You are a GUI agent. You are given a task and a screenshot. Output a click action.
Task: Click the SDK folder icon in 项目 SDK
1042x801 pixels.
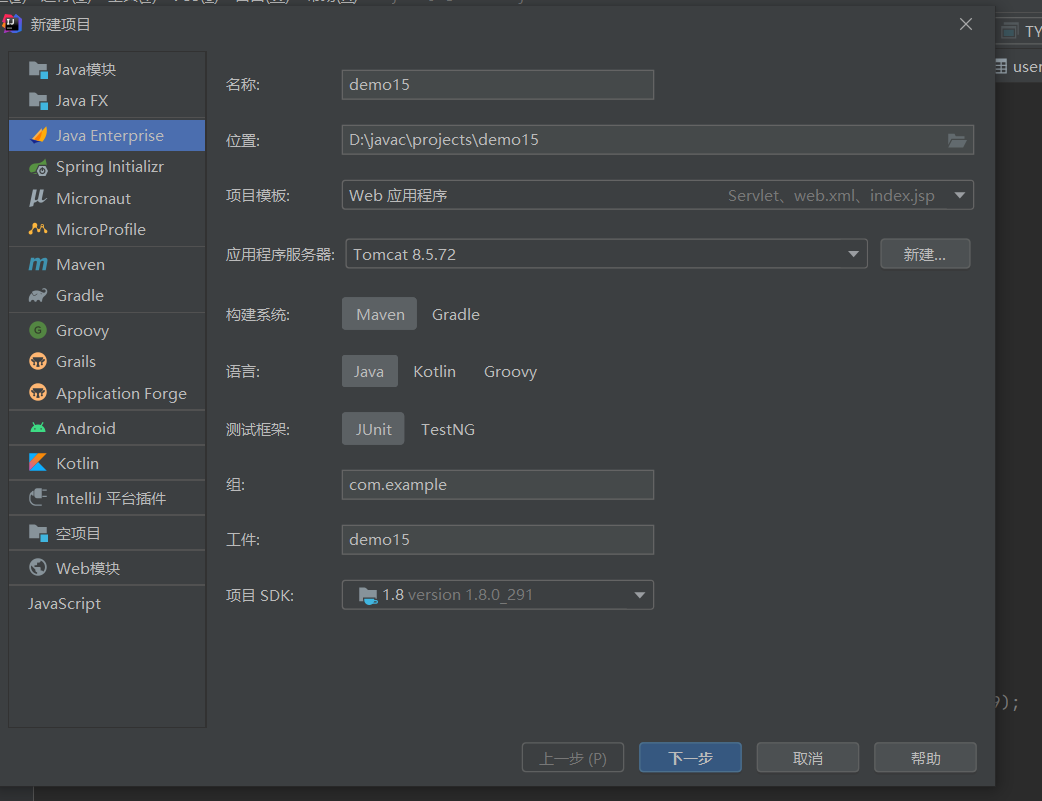[367, 595]
